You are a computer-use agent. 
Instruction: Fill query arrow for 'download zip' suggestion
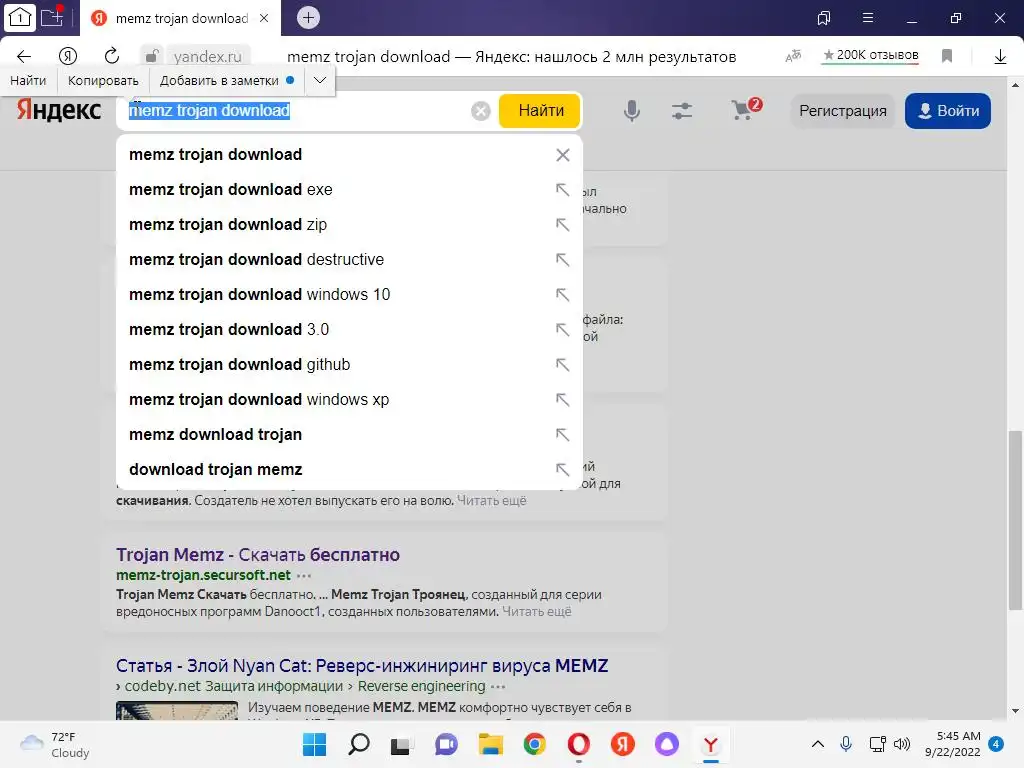click(562, 225)
